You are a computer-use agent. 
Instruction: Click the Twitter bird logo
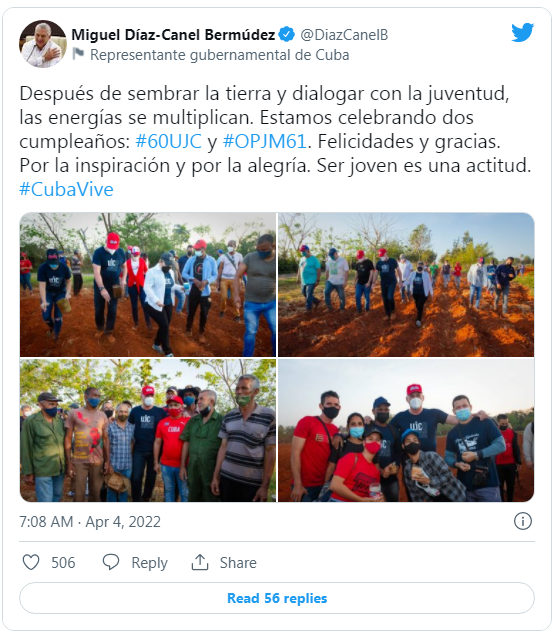pyautogui.click(x=522, y=32)
